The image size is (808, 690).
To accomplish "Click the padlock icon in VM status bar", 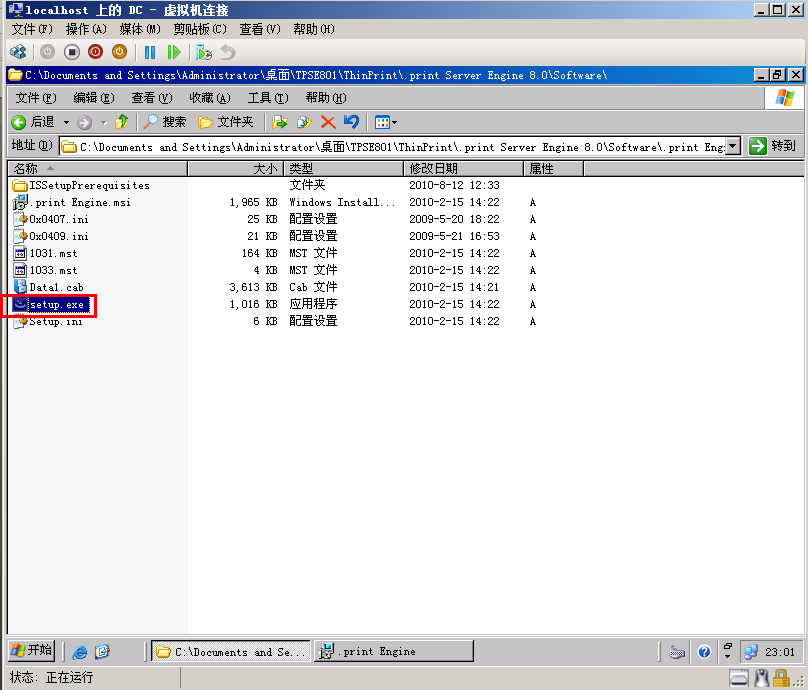I will click(x=782, y=678).
